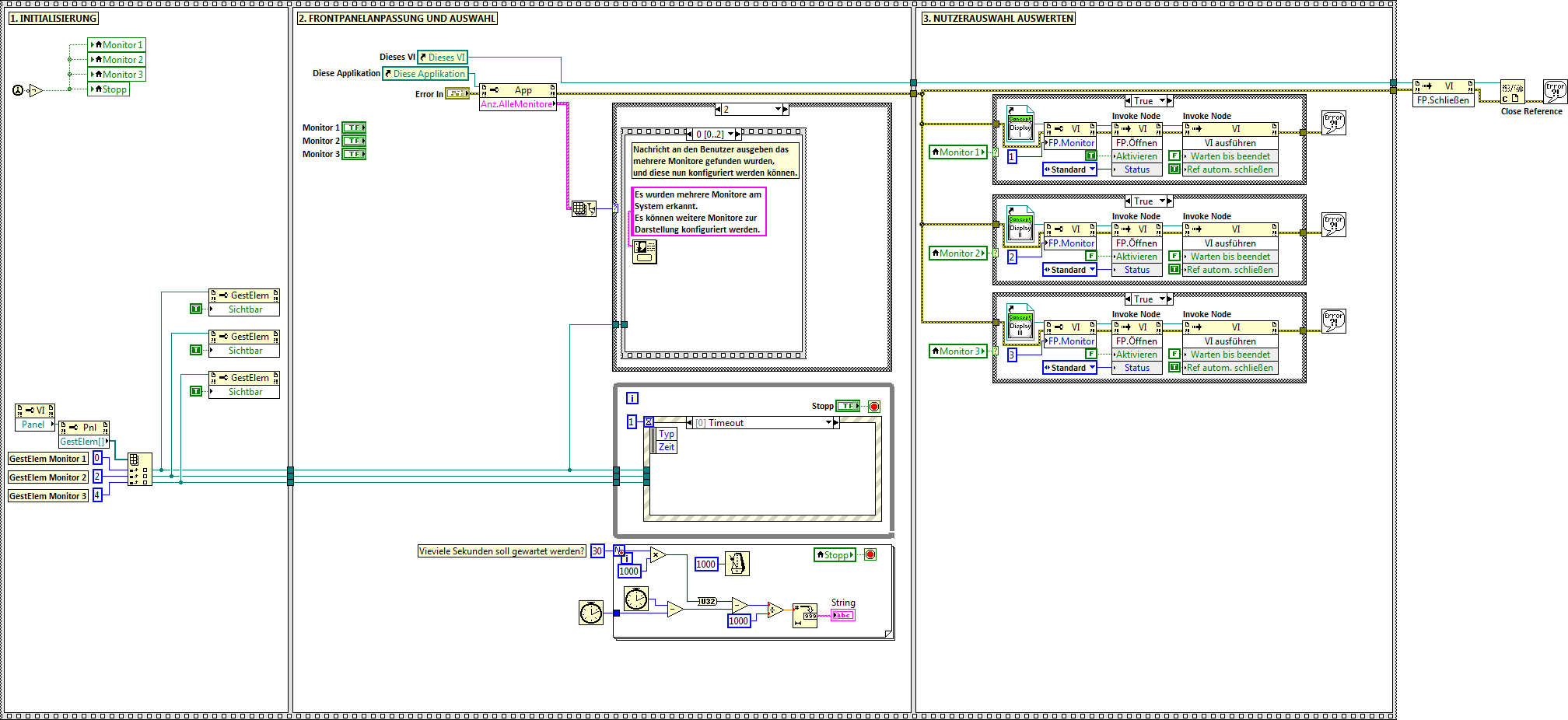Click the Error In terminal

pos(457,93)
